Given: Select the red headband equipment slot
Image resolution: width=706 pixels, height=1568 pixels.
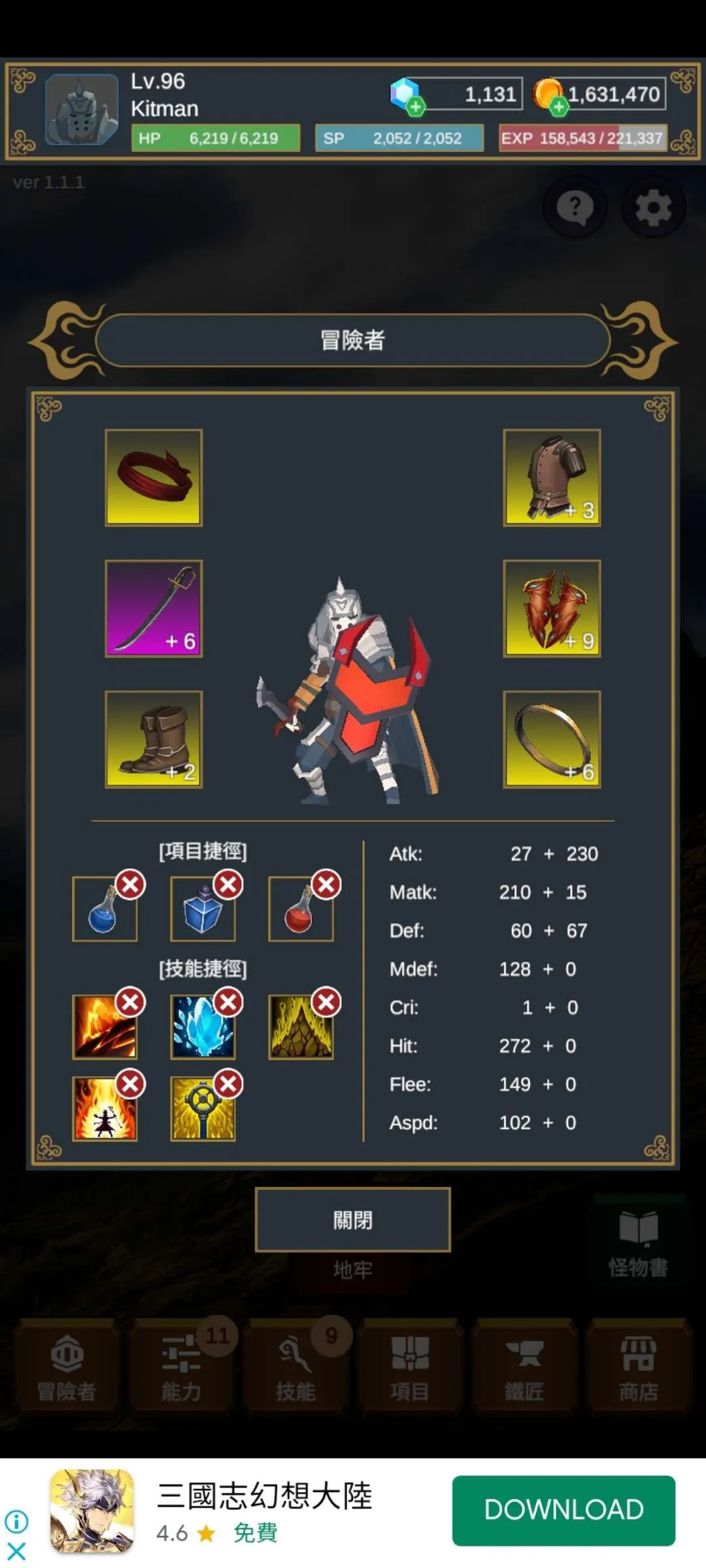Looking at the screenshot, I should 154,478.
